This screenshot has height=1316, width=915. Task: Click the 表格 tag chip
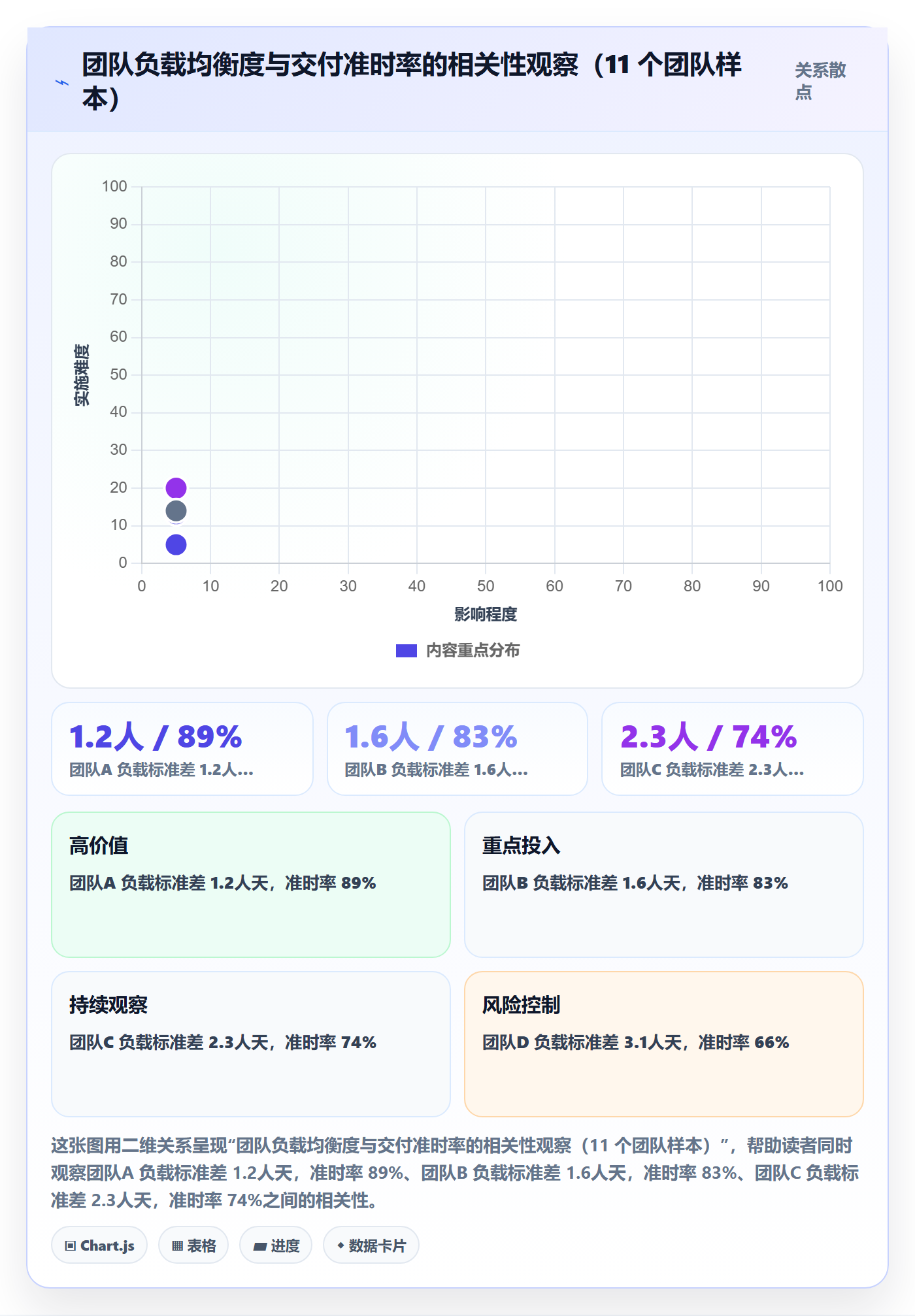click(x=193, y=1245)
